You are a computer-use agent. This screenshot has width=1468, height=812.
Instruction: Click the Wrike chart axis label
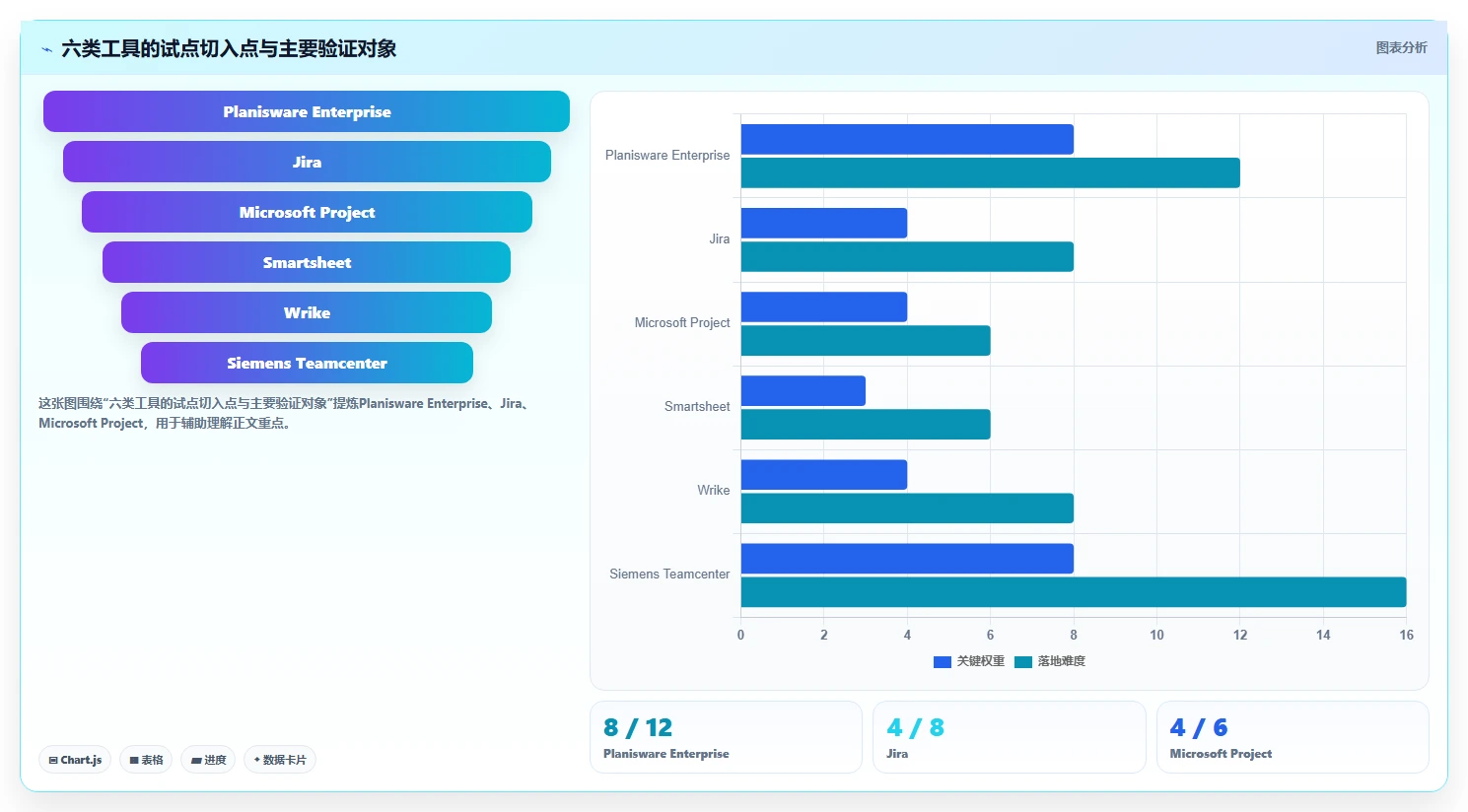[x=714, y=491]
